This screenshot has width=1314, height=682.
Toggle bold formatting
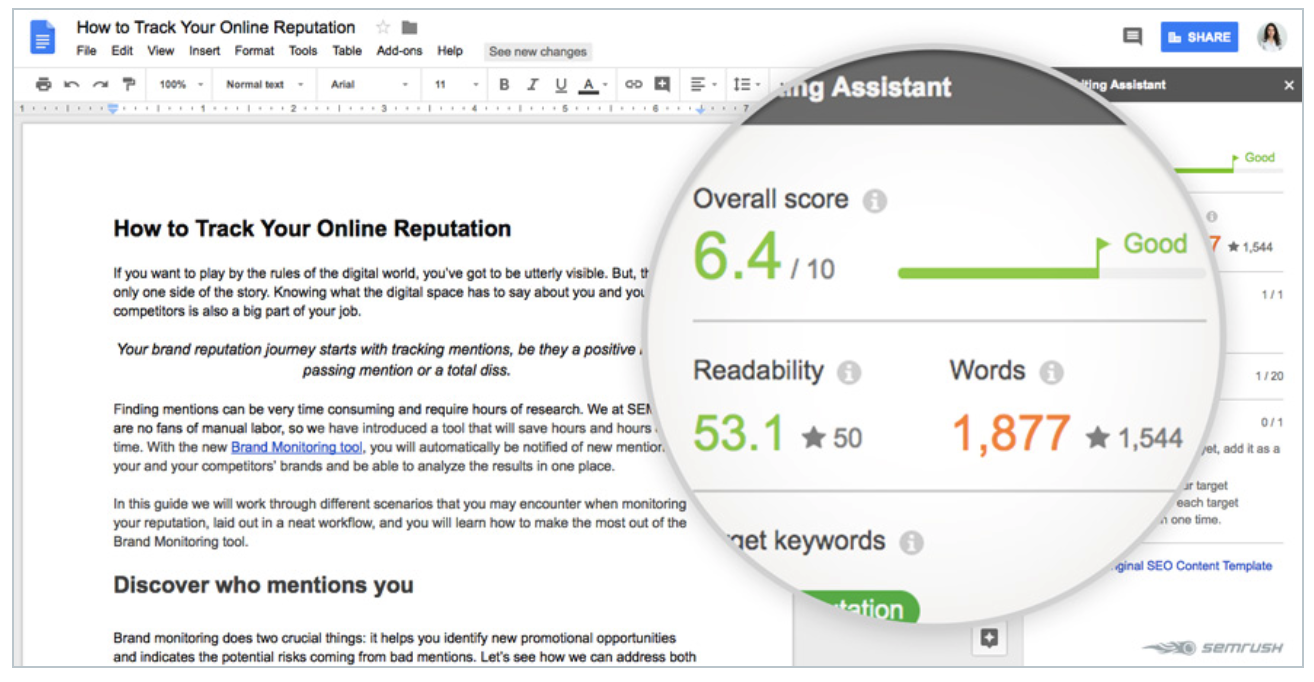tap(504, 85)
